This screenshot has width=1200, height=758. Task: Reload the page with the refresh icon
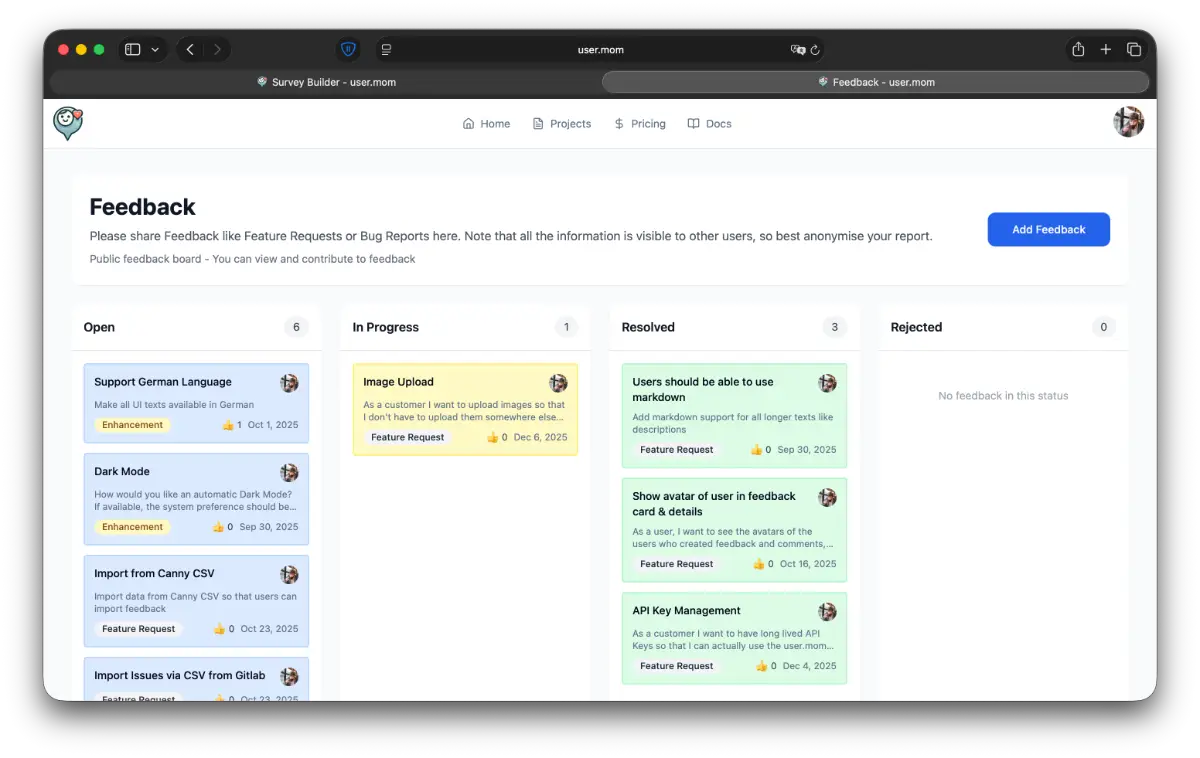815,50
